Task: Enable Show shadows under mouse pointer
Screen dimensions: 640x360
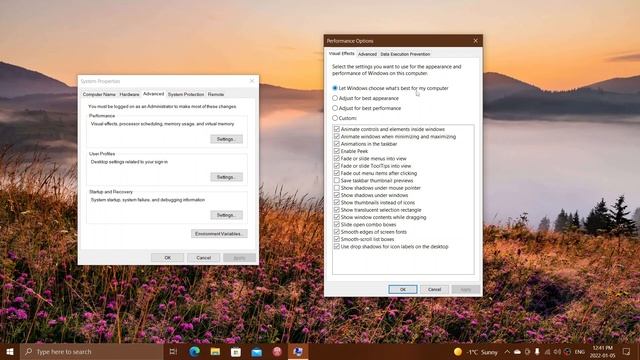Action: click(x=337, y=188)
